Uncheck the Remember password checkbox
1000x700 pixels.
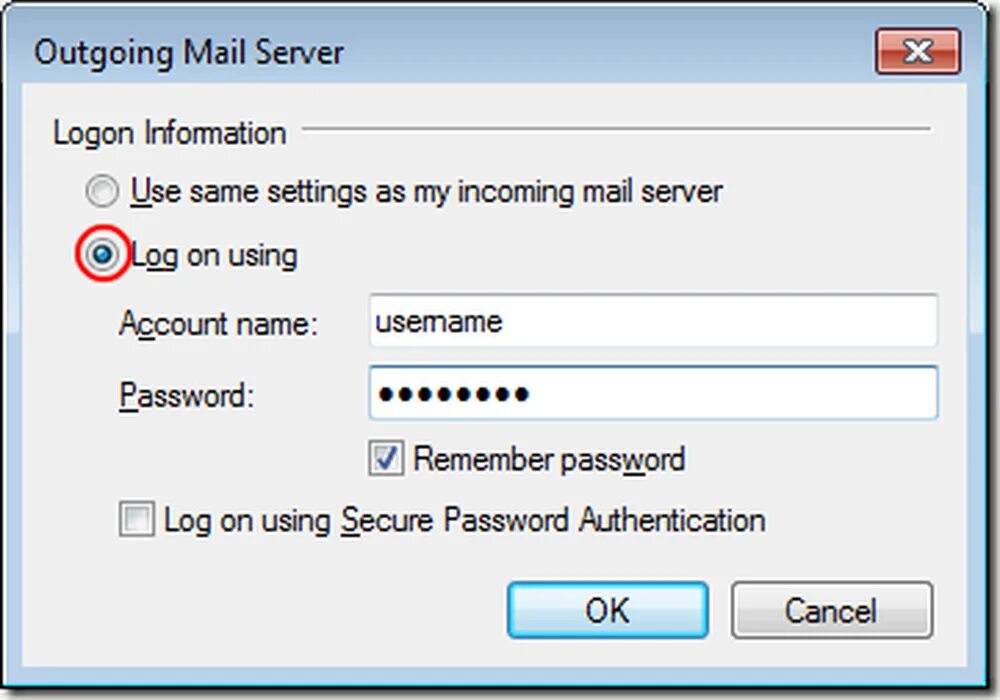[386, 458]
